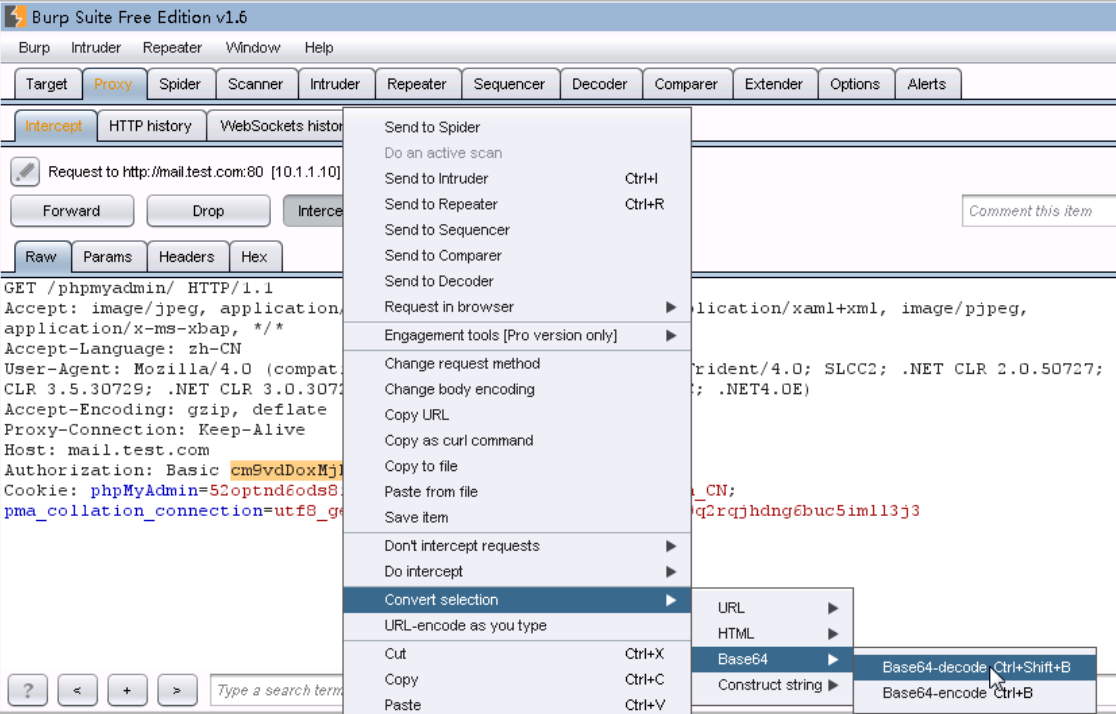Image resolution: width=1116 pixels, height=714 pixels.
Task: Click the pencil edit target icon
Action: tap(25, 172)
